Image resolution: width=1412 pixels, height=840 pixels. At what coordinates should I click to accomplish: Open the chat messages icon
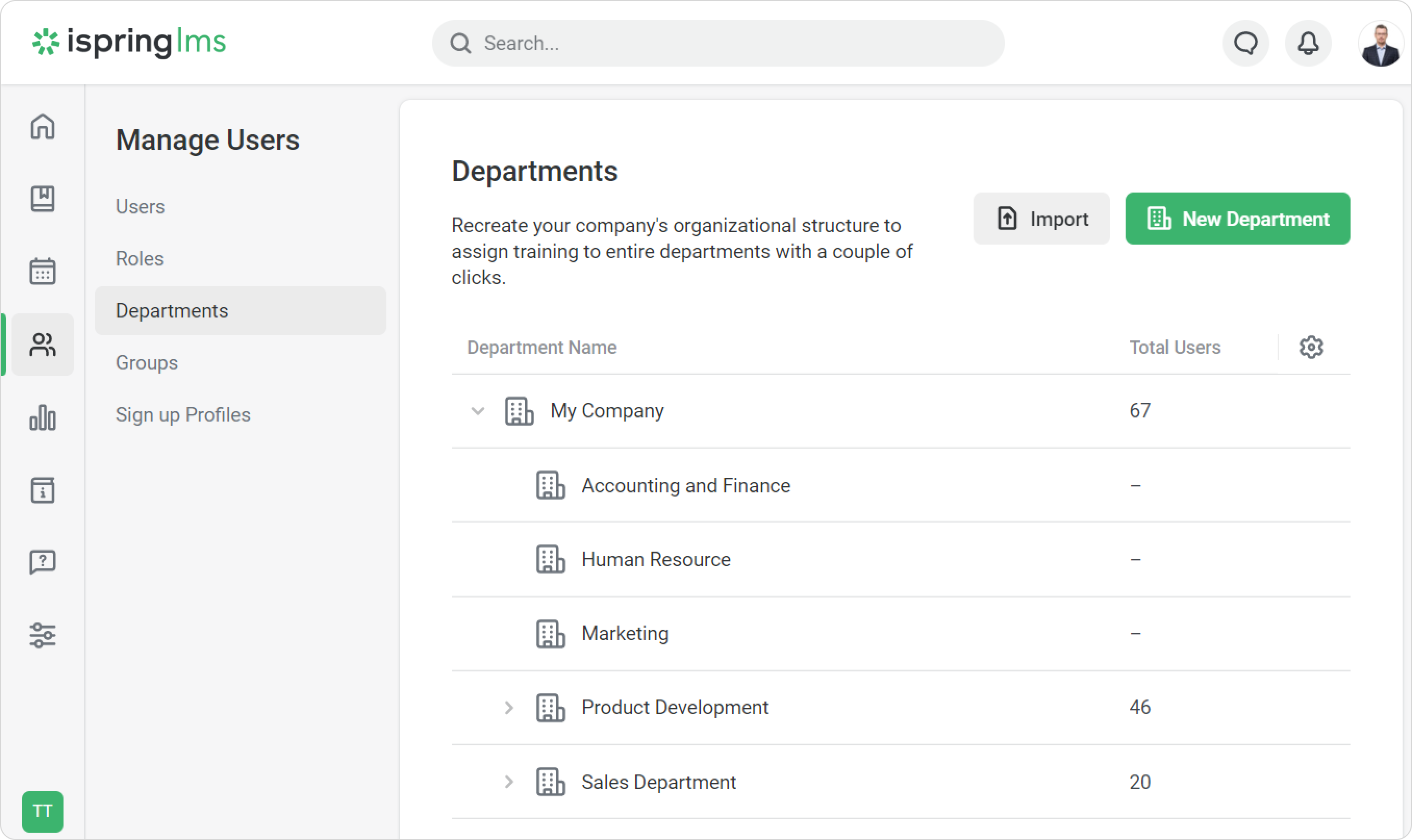pyautogui.click(x=1245, y=43)
